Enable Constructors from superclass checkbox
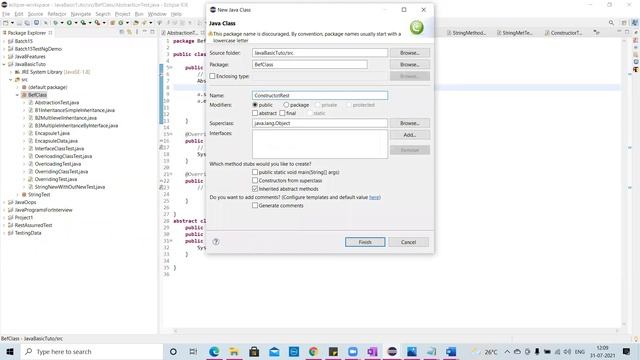This screenshot has height=360, width=640. pyautogui.click(x=255, y=180)
